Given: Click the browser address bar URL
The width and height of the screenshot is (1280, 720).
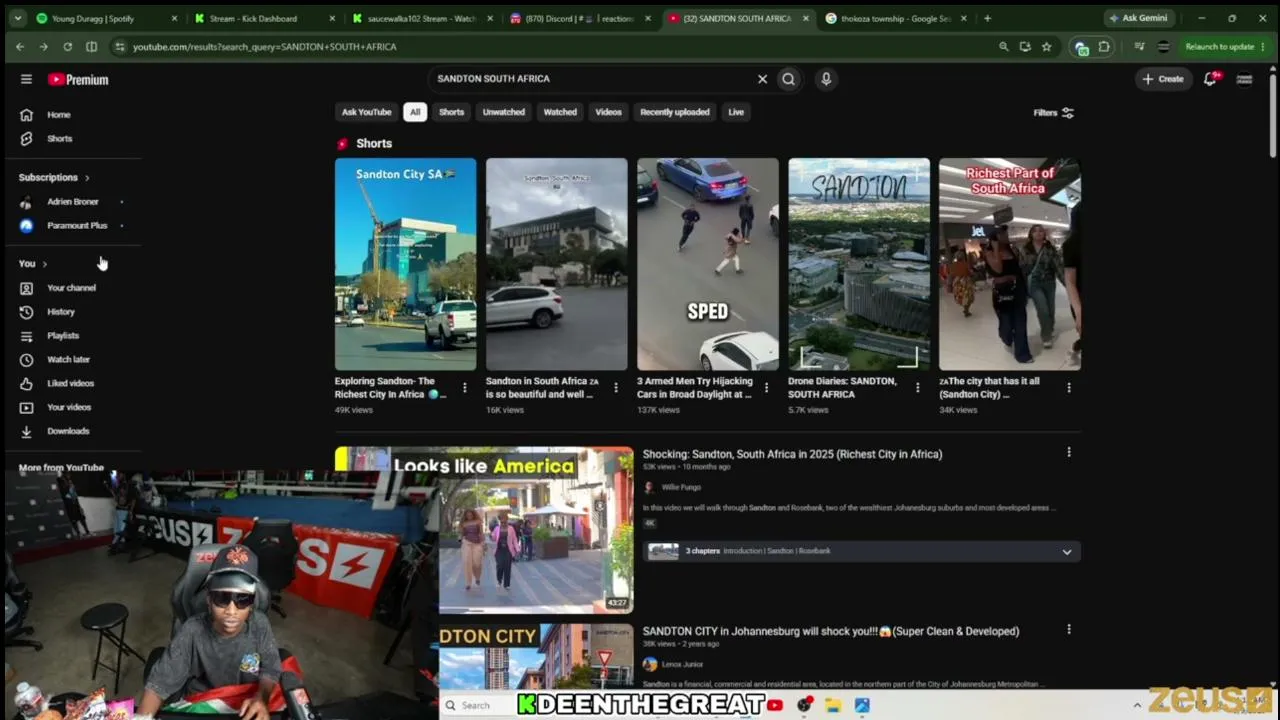Looking at the screenshot, I should pos(265,47).
